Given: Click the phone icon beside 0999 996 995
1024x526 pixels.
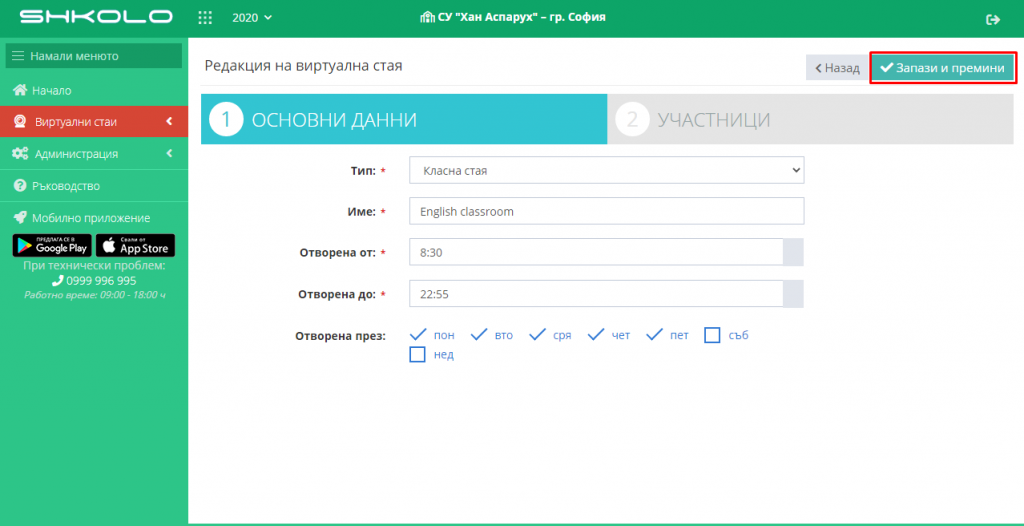Looking at the screenshot, I should (57, 281).
